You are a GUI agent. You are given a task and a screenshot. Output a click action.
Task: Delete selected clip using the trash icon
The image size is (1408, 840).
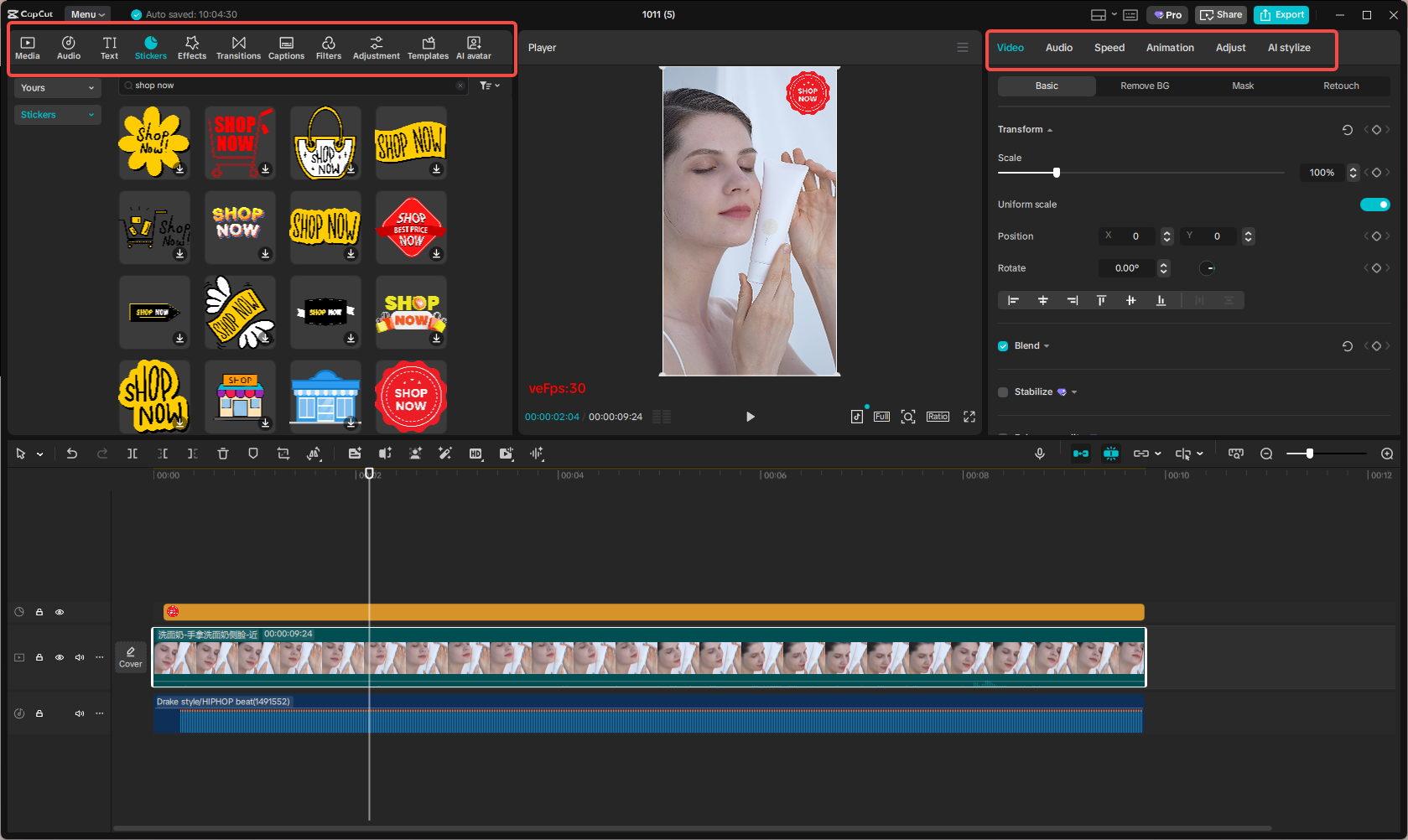[x=222, y=454]
